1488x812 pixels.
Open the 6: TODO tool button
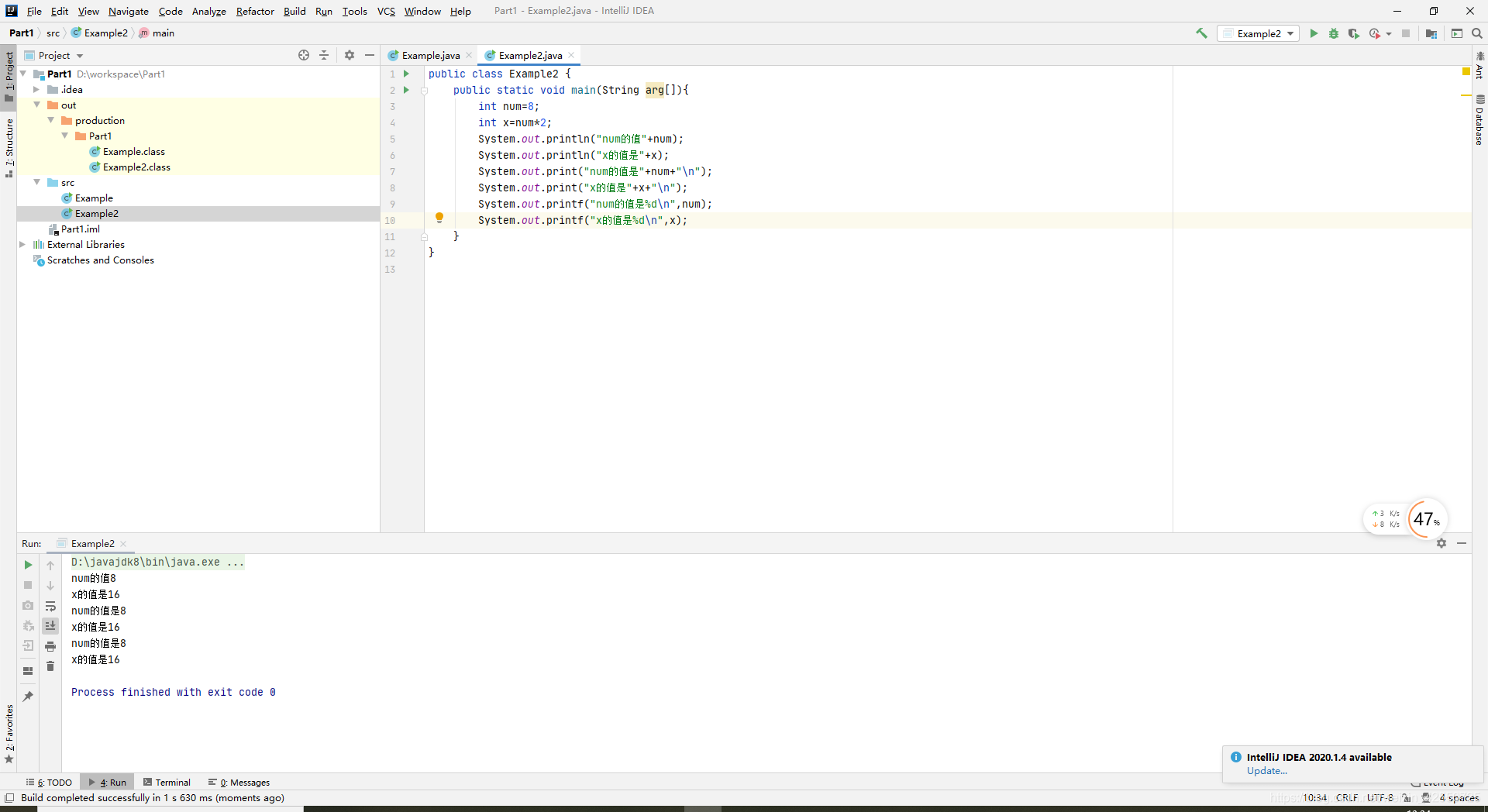click(x=49, y=783)
